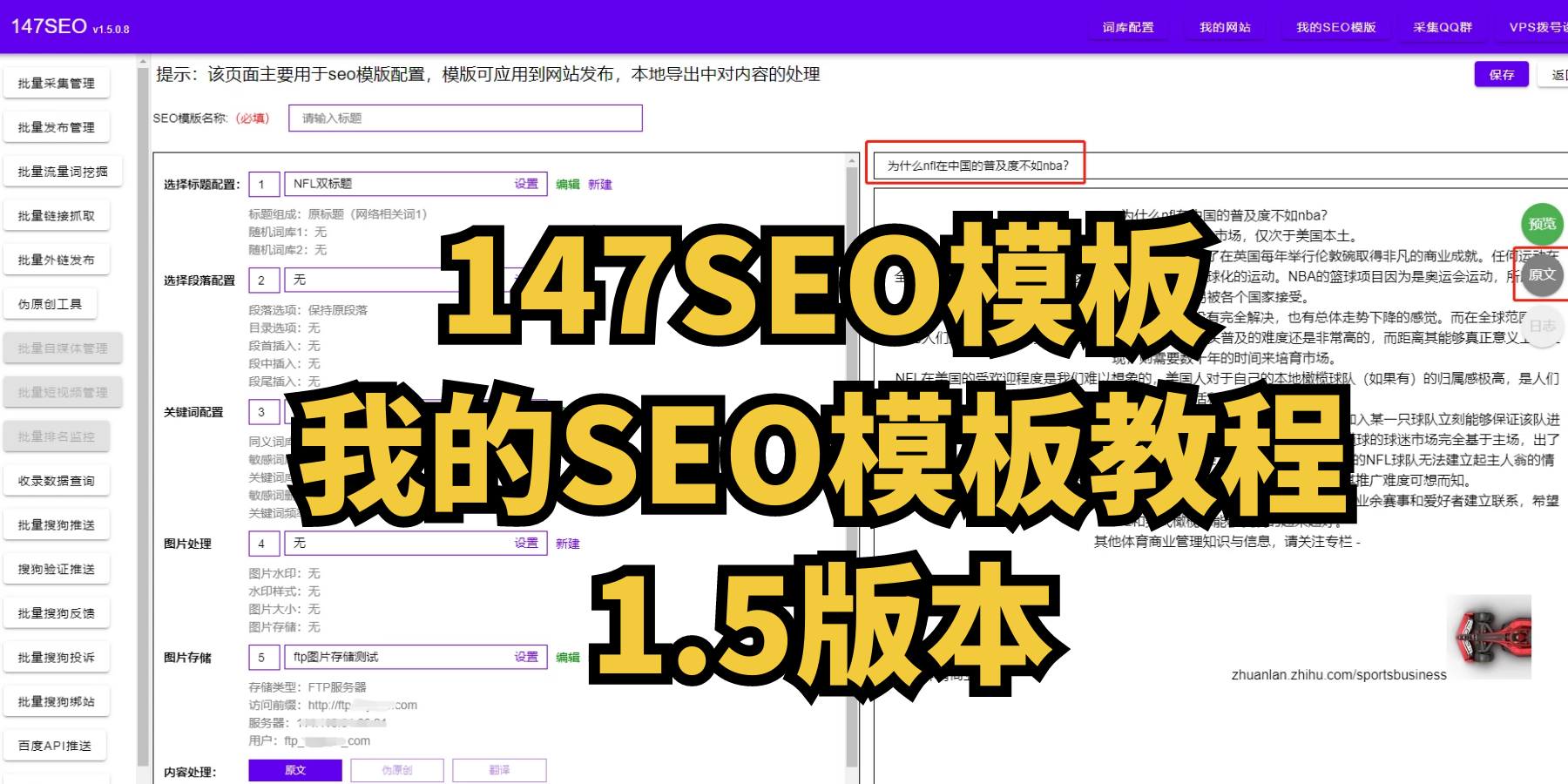Screen dimensions: 1568x784
Task: Focus the SEO模板名称 input field
Action: 465,118
